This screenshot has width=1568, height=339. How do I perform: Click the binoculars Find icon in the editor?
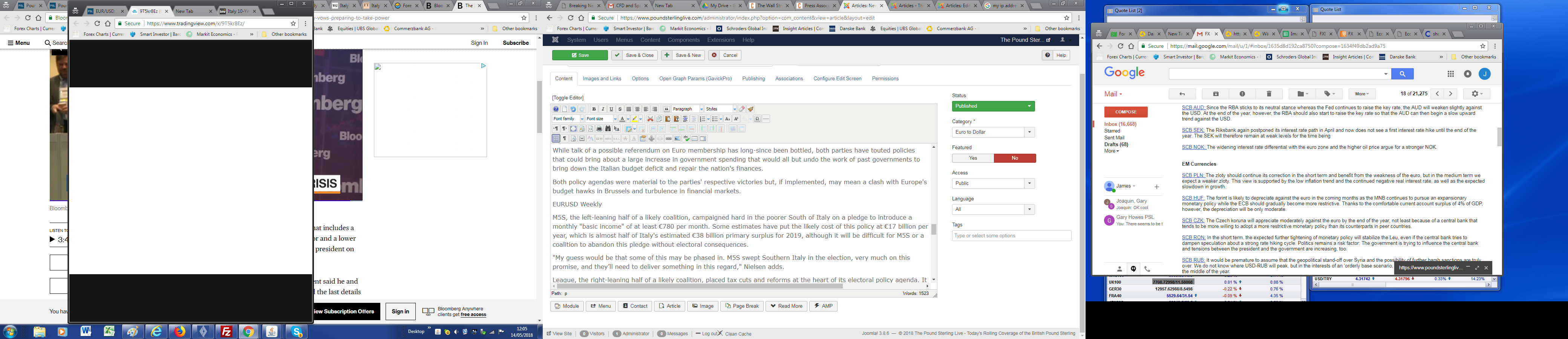608,129
